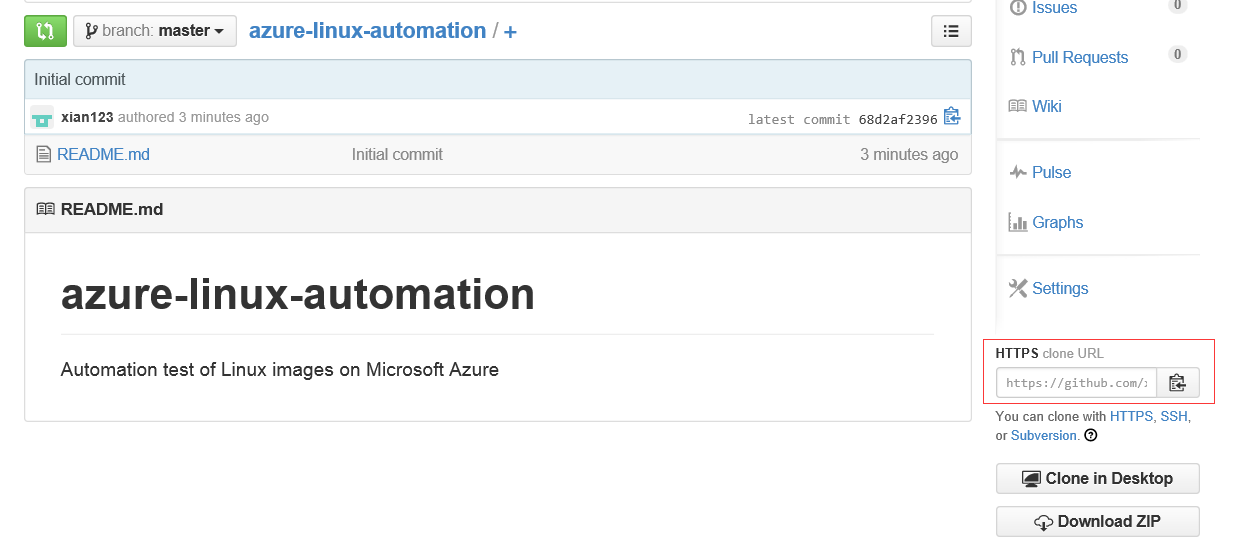1234x556 pixels.
Task: Click the xian123 avatar thumbnail
Action: pos(42,117)
